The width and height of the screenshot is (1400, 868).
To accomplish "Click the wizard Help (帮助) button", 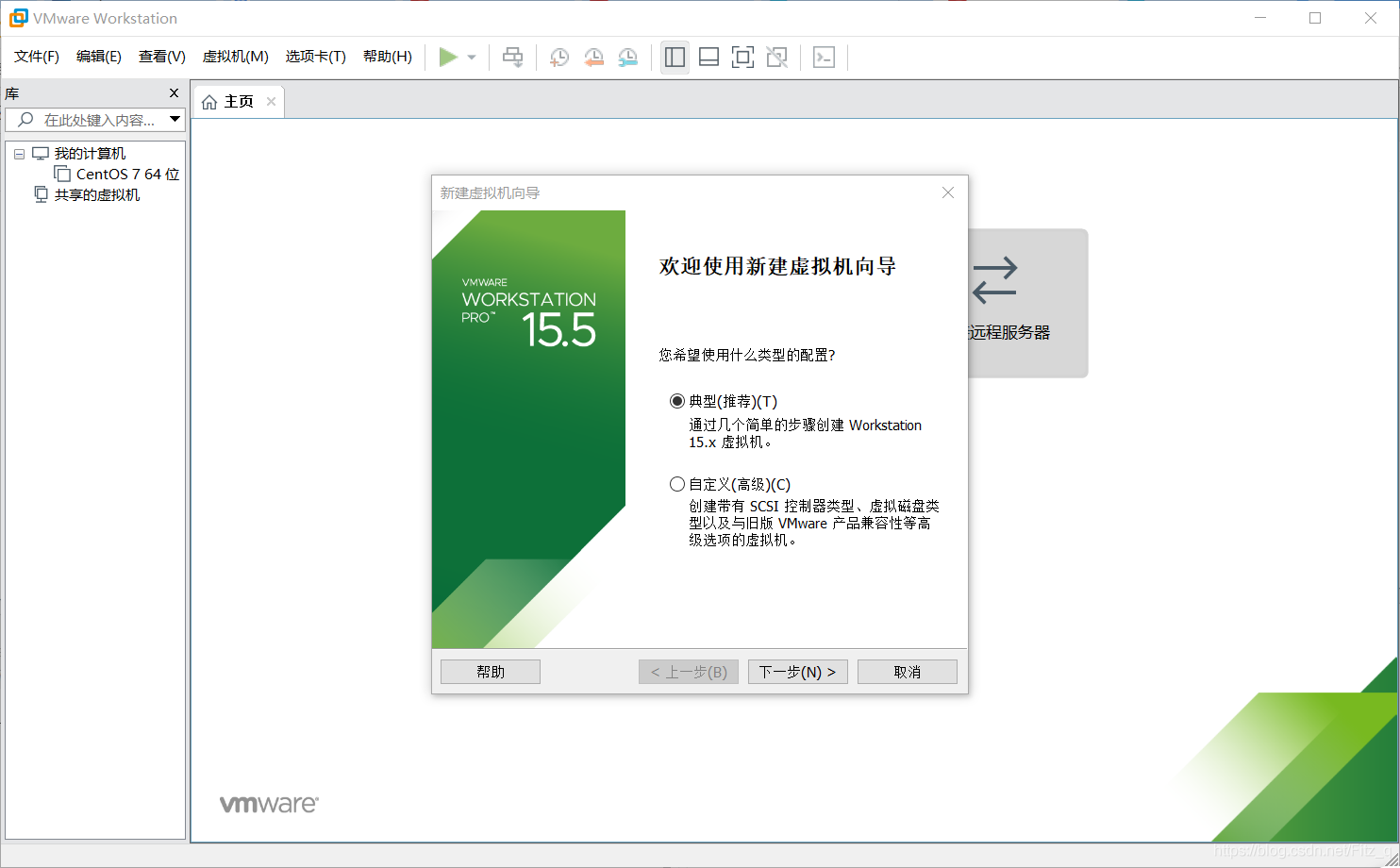I will click(491, 672).
